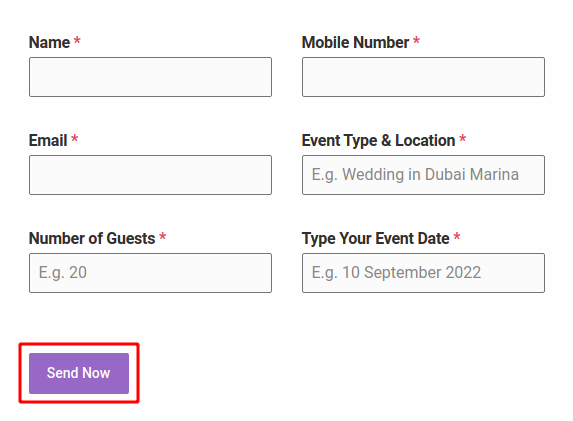The image size is (573, 421).
Task: Click the asterisk after Type Your Event Date
Action: coord(457,236)
